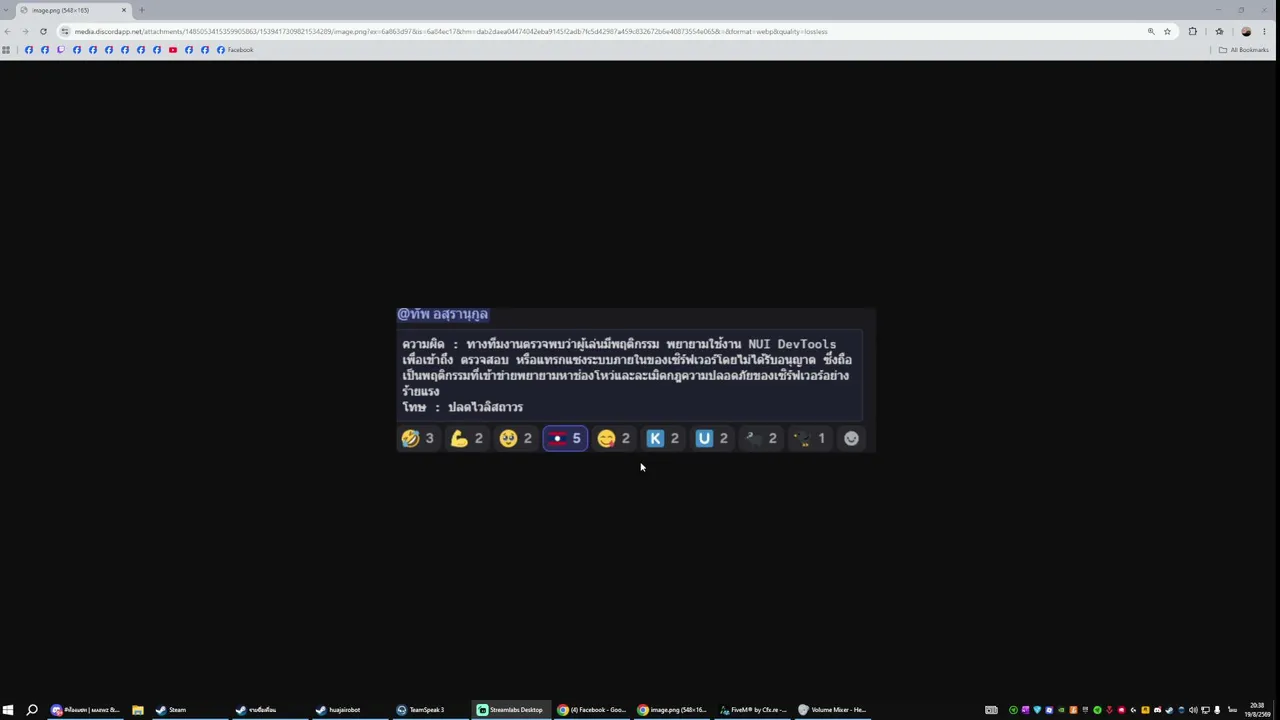Go forward in browser history
The width and height of the screenshot is (1280, 720).
pos(25,31)
